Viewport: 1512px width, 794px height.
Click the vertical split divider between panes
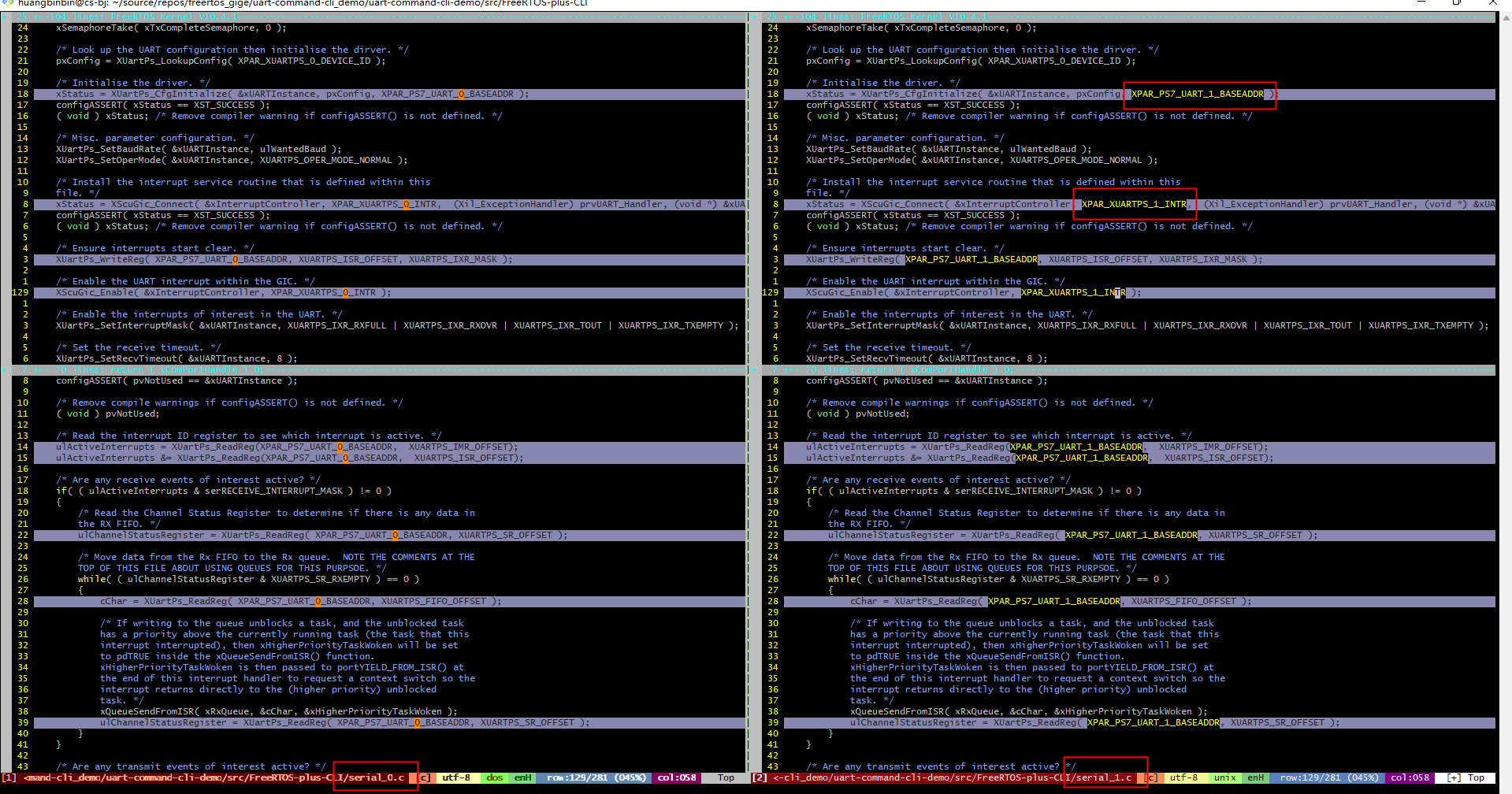(750, 394)
